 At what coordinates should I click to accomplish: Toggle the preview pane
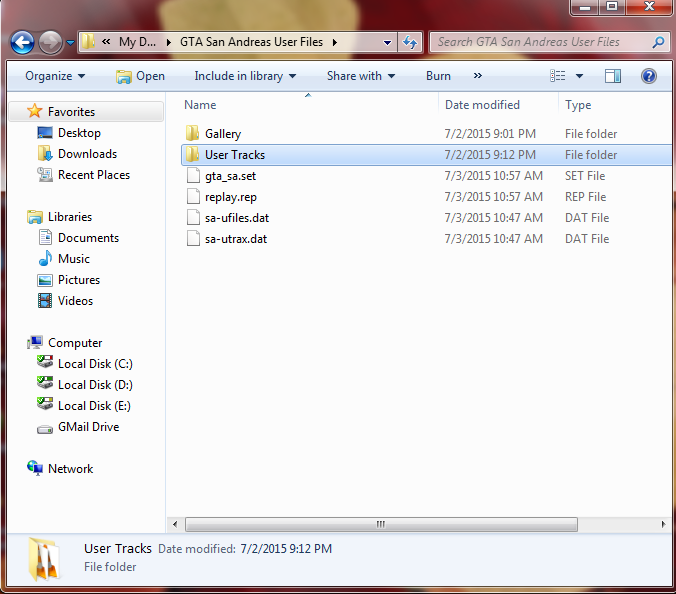point(613,76)
